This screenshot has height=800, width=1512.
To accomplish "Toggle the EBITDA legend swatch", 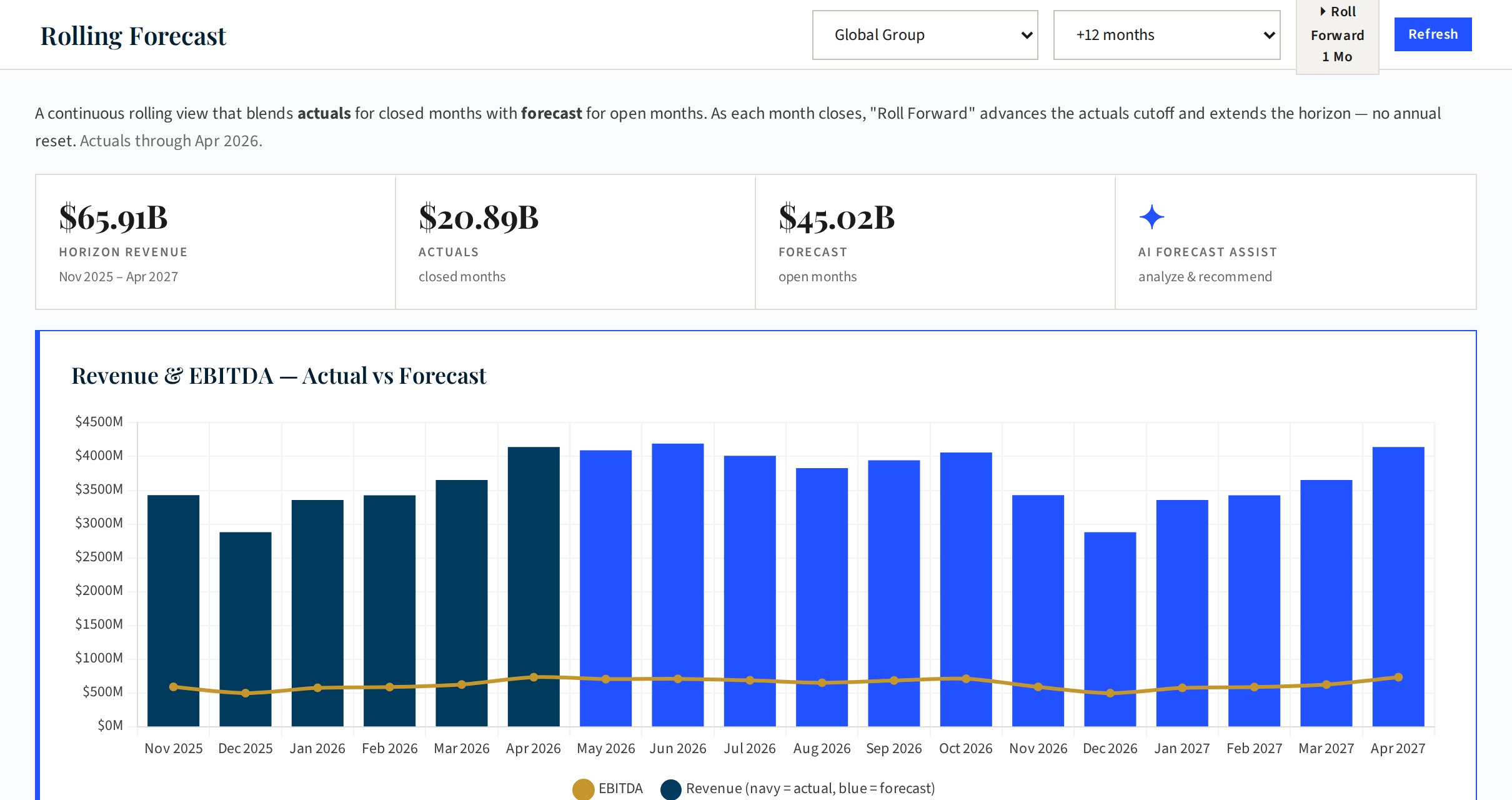I will coord(583,789).
